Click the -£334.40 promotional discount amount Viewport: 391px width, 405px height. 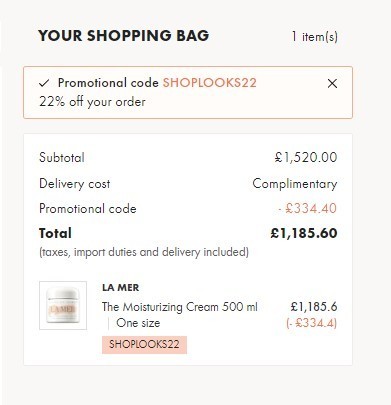pyautogui.click(x=308, y=209)
